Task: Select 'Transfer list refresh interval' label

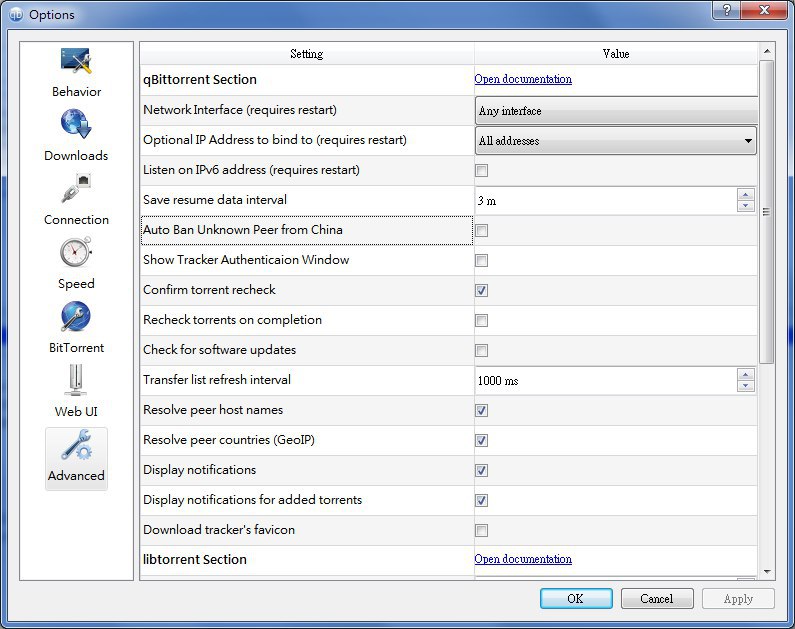Action: [217, 380]
